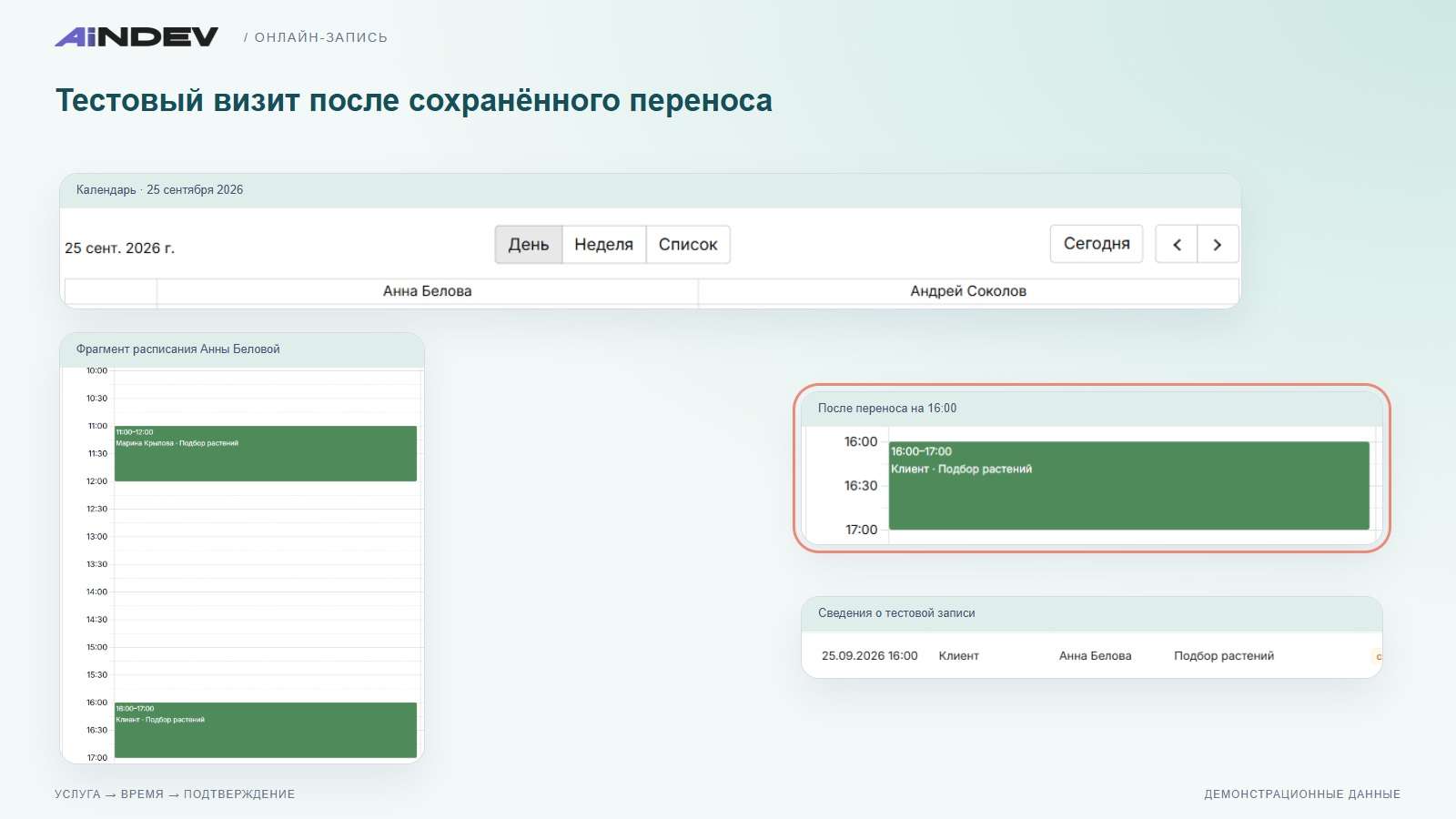Select the Анна Белова column header
The height and width of the screenshot is (819, 1456).
click(x=427, y=291)
